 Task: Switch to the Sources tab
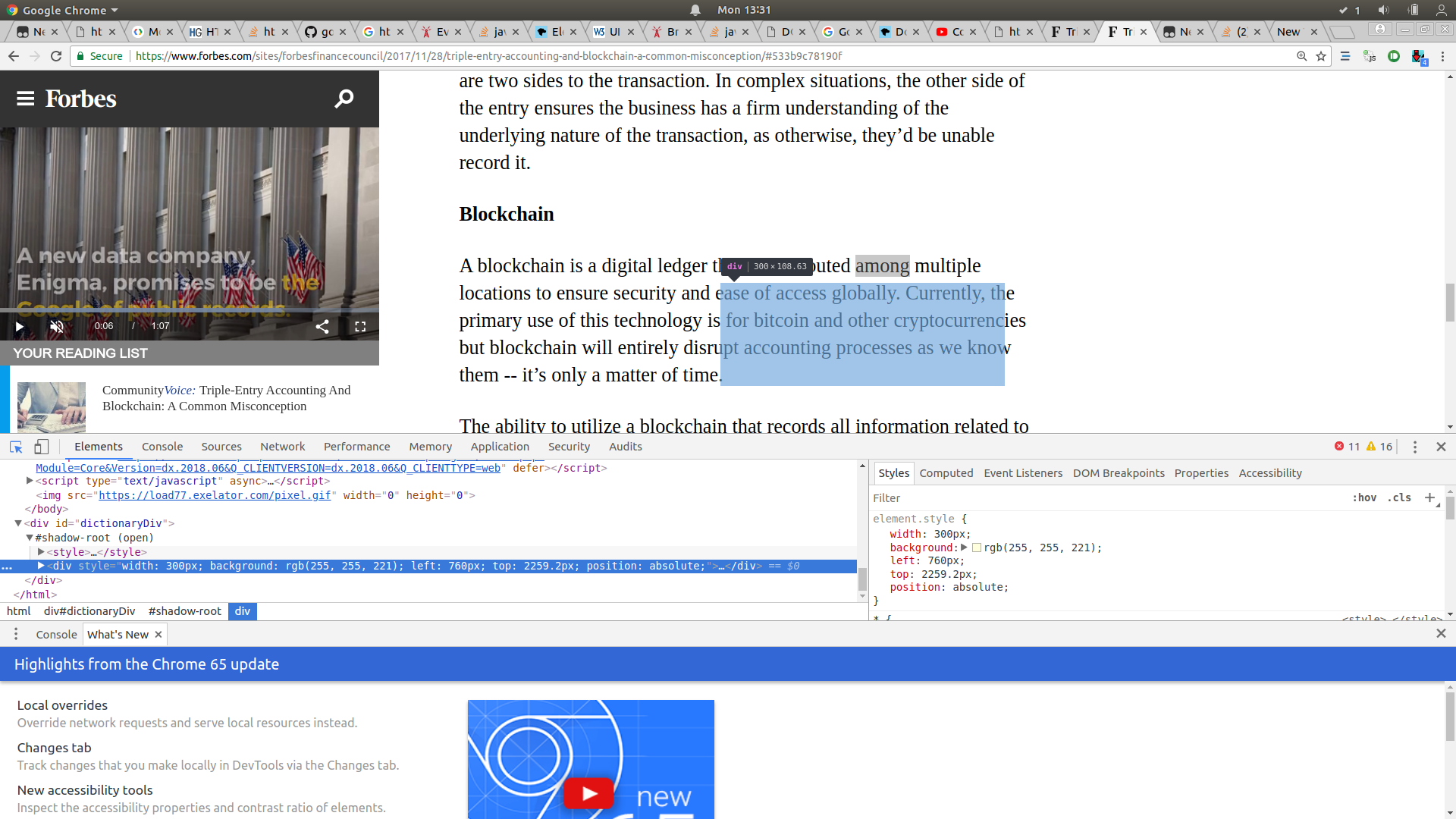click(x=221, y=447)
